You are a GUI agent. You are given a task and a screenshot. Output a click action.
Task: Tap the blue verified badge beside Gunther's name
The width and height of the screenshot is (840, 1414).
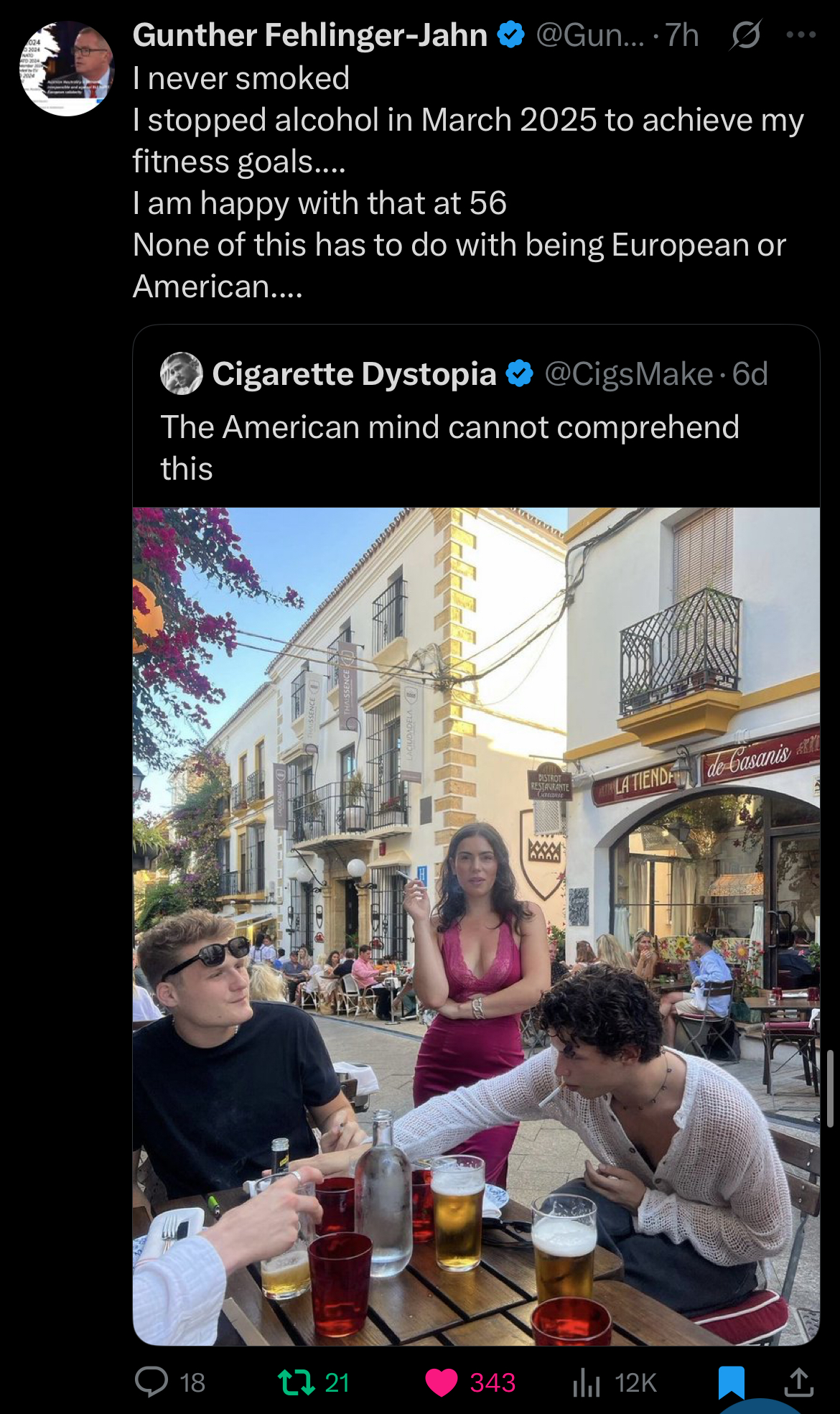tap(511, 34)
